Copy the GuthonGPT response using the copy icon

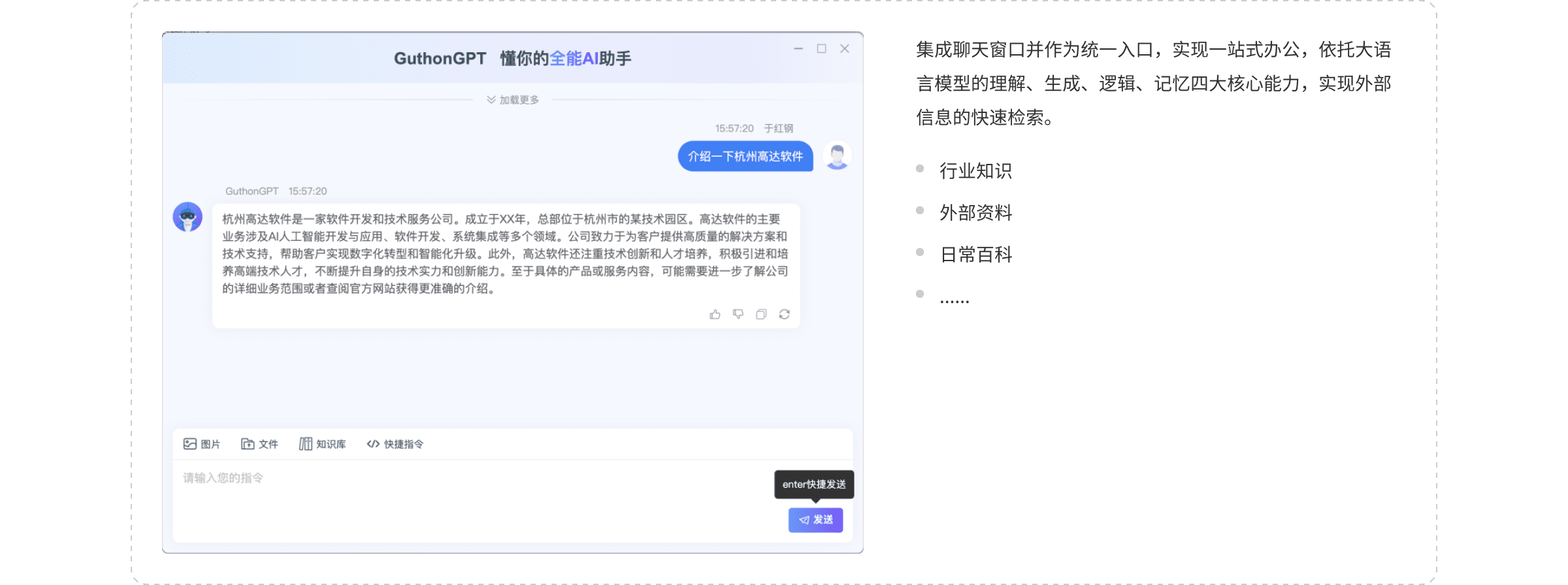[761, 315]
